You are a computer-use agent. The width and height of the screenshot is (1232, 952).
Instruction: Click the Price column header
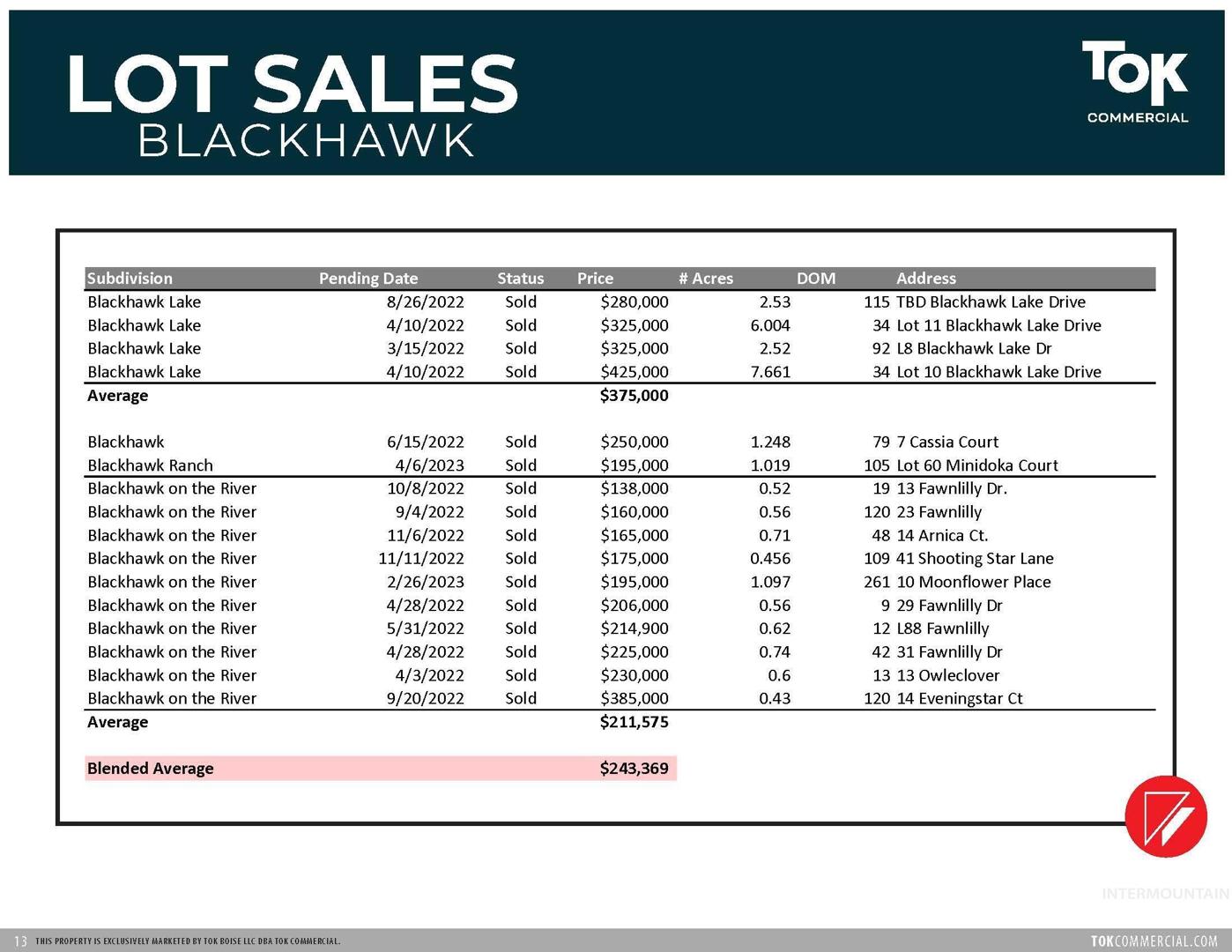[595, 279]
